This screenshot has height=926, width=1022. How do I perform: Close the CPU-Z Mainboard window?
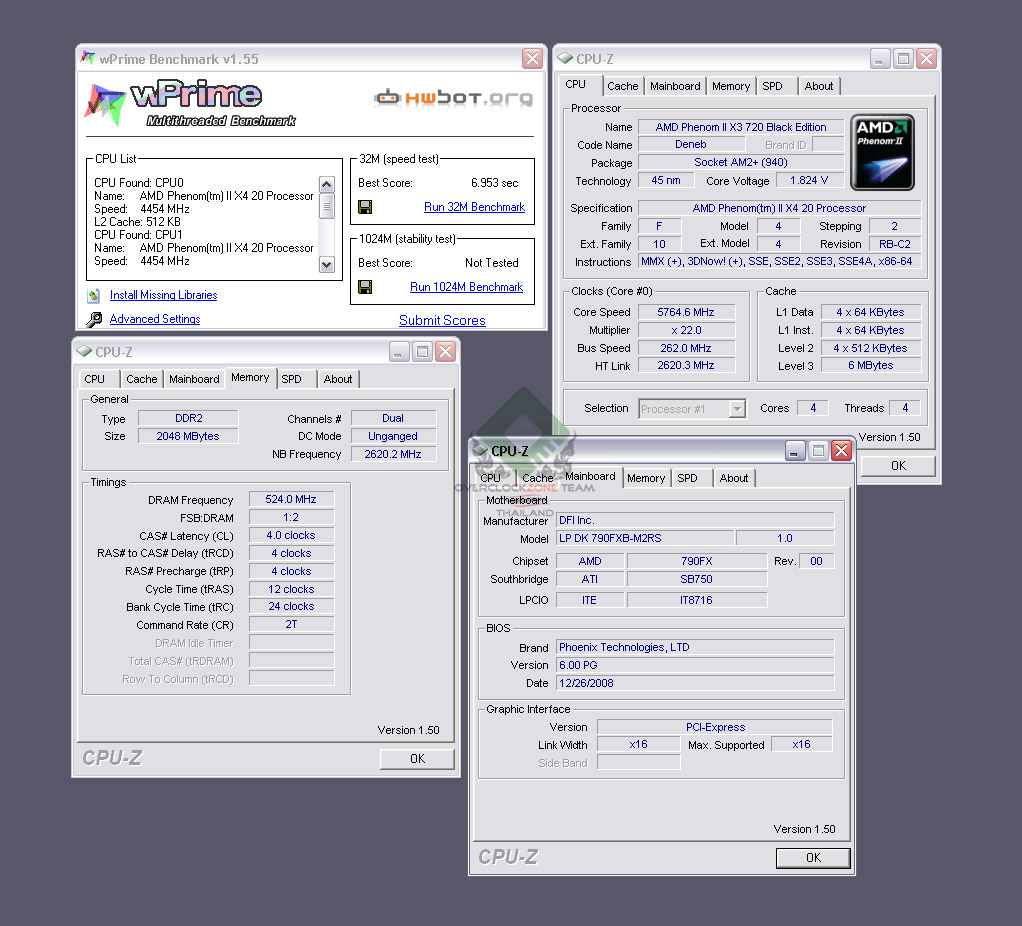point(841,450)
